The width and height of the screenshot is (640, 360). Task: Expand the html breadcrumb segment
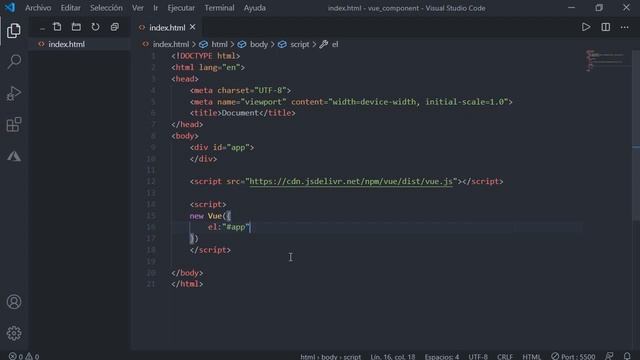coord(219,44)
